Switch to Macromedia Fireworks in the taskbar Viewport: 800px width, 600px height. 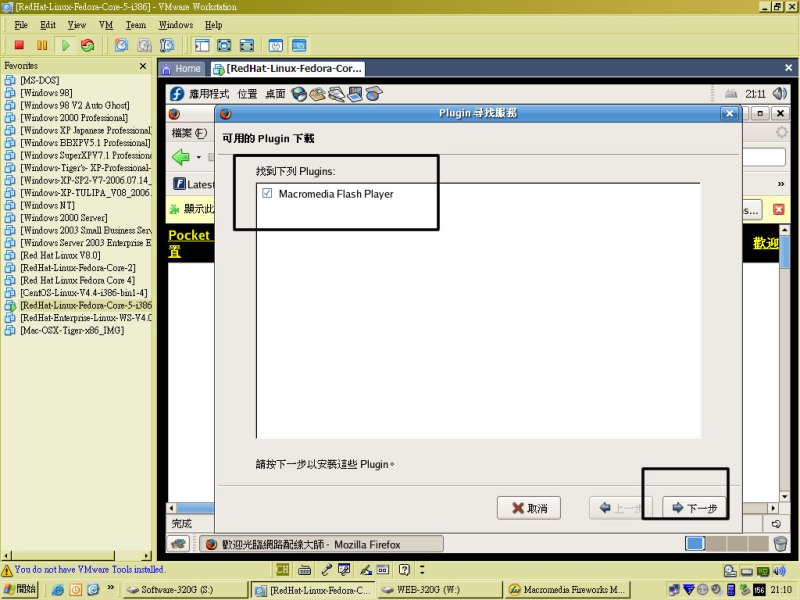coord(567,590)
